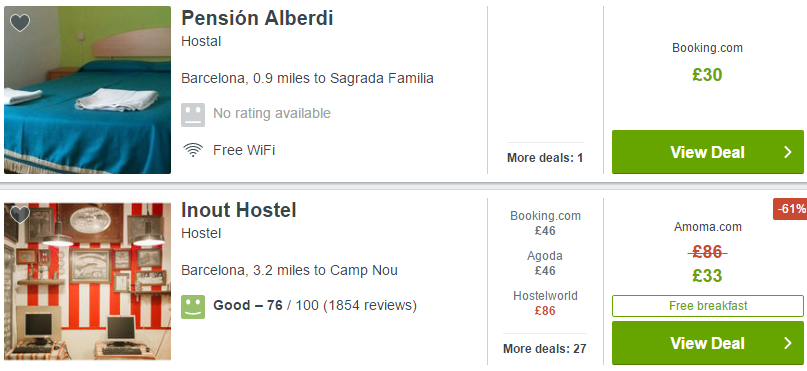View Deal for Inout Hostel

point(708,343)
